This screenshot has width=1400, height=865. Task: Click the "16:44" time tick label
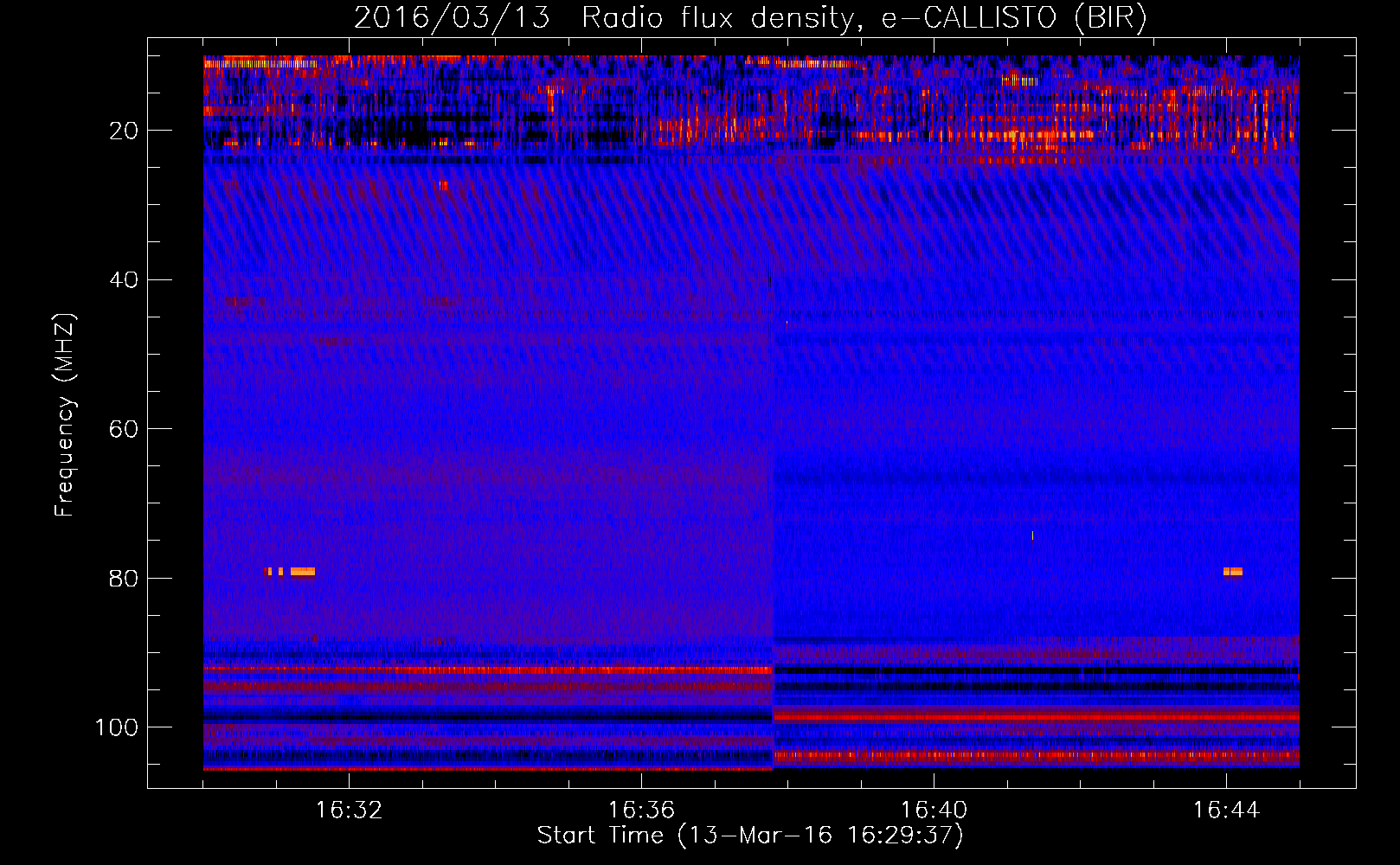[x=1226, y=811]
